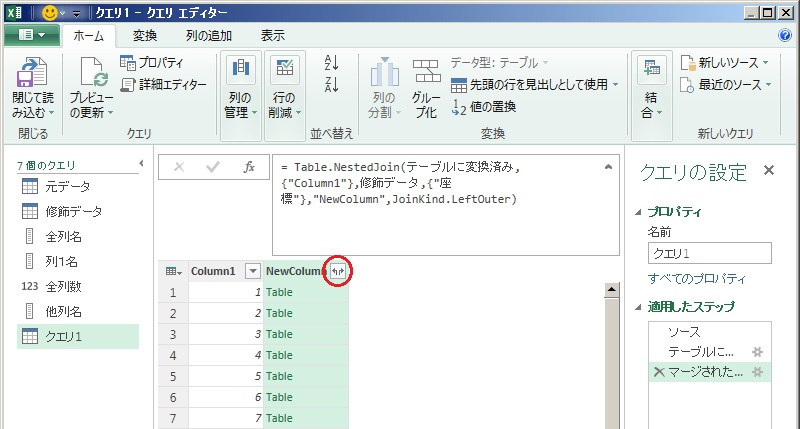
Task: Open the プロパティ ribbon command
Action: click(x=152, y=62)
